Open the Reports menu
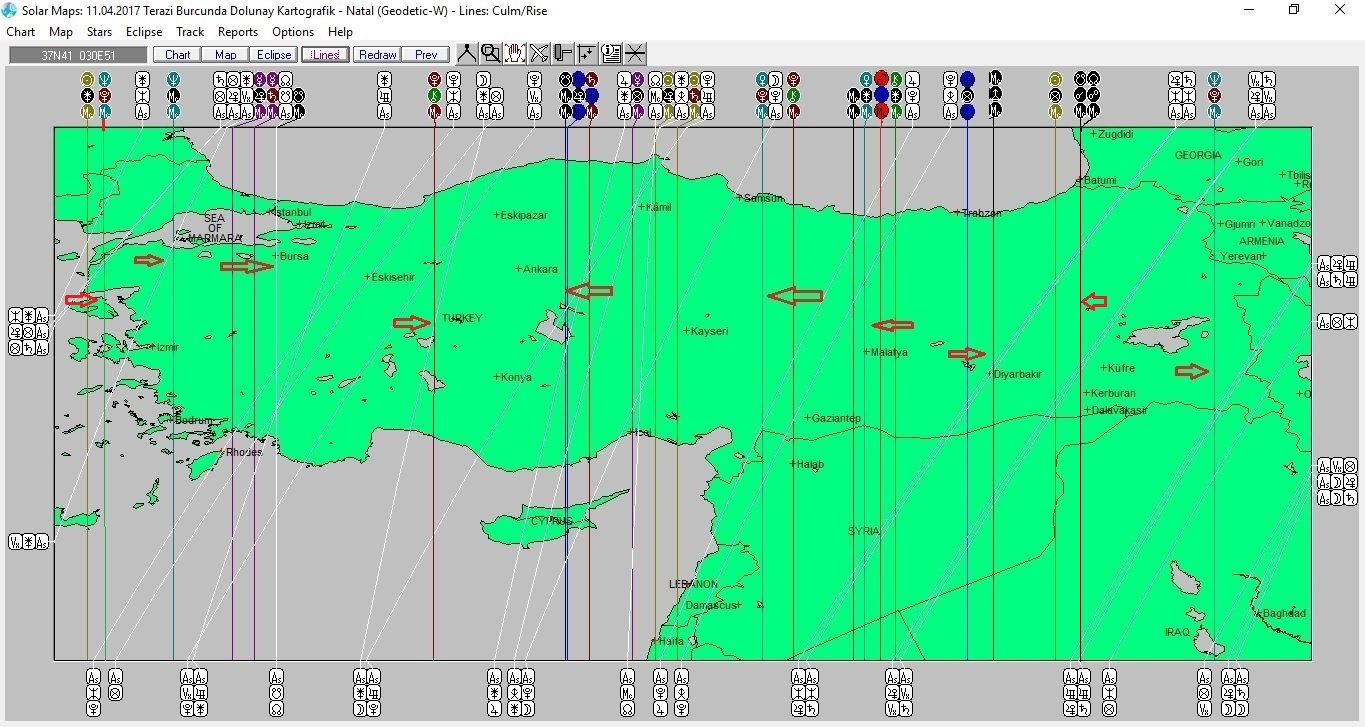This screenshot has width=1365, height=727. coord(238,32)
